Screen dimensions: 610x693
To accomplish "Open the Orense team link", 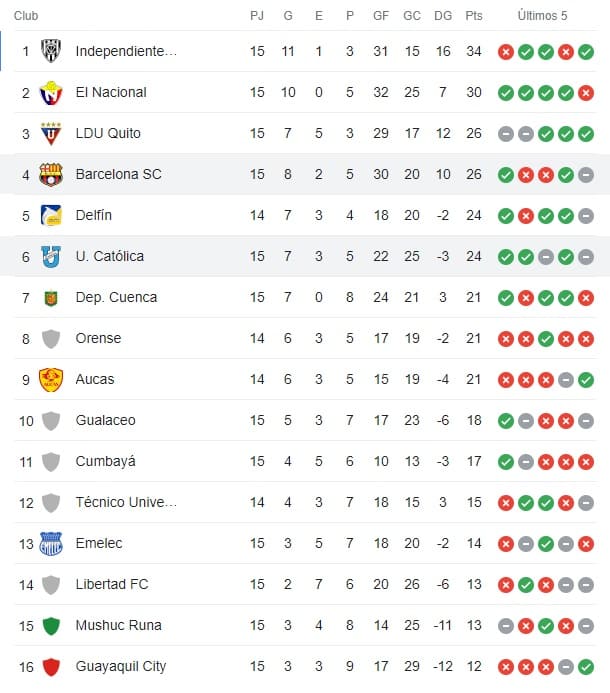I will point(98,338).
